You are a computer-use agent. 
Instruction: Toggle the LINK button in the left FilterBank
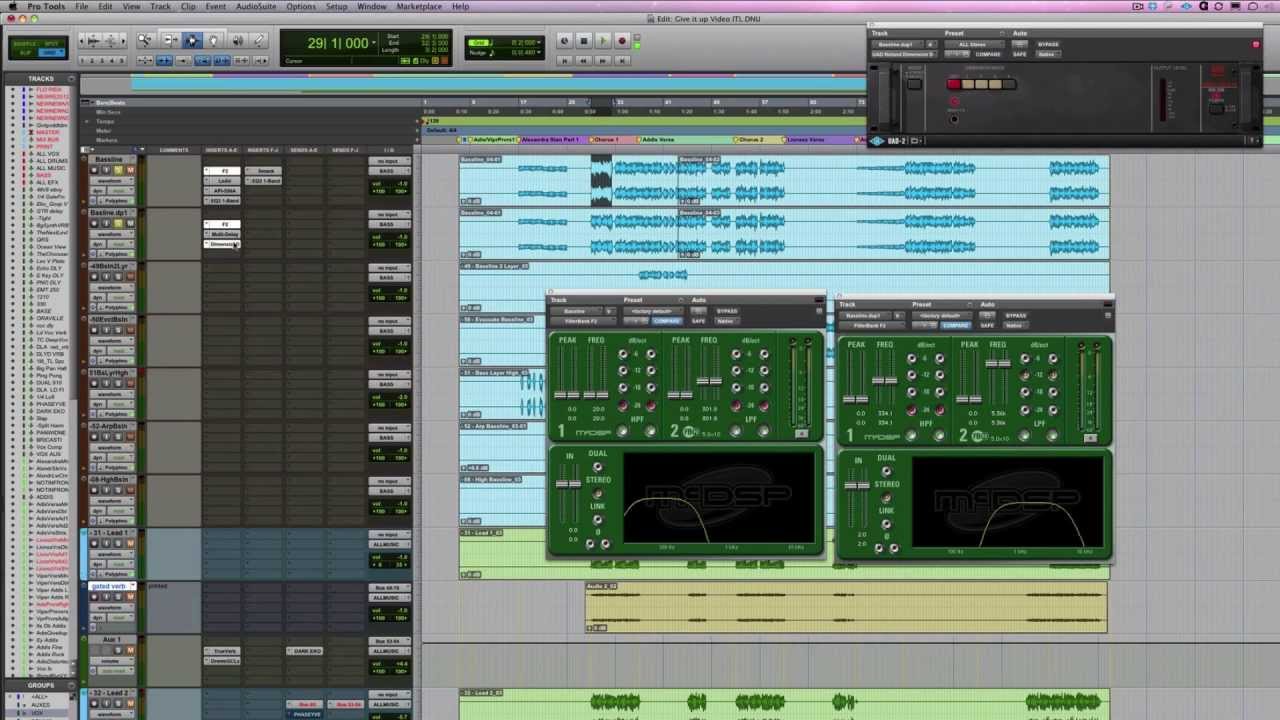coord(597,519)
